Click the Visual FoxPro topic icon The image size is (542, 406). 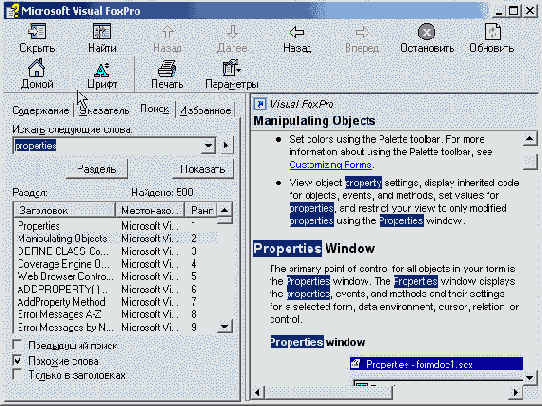260,104
